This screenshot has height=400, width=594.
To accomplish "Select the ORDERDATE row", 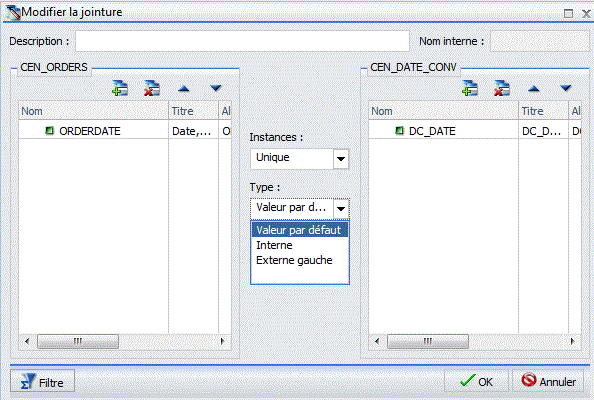I will pos(125,131).
